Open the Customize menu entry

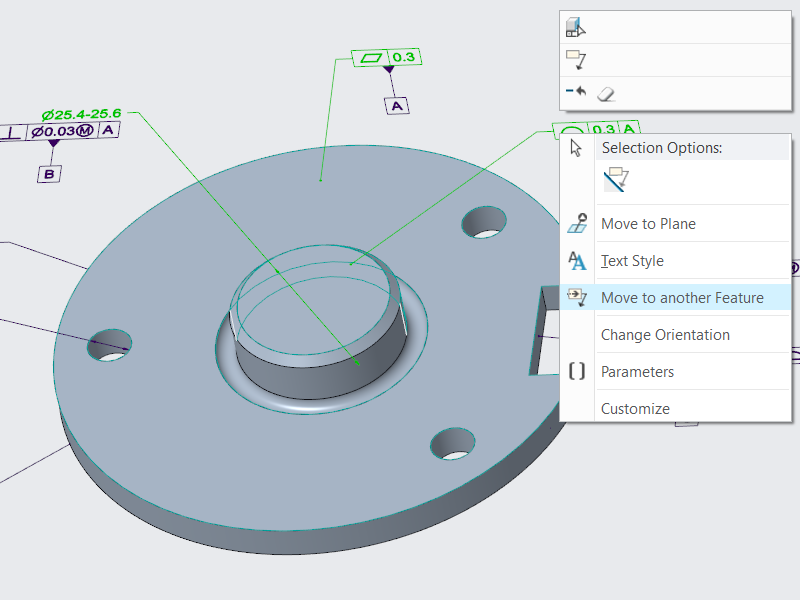[x=635, y=409]
